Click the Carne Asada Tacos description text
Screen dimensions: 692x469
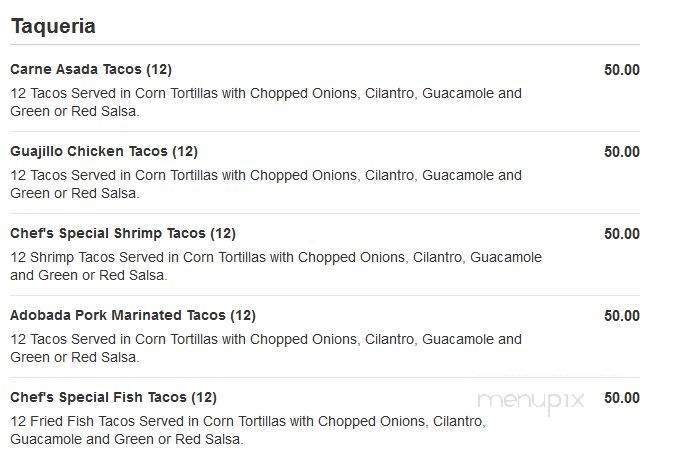tap(266, 102)
